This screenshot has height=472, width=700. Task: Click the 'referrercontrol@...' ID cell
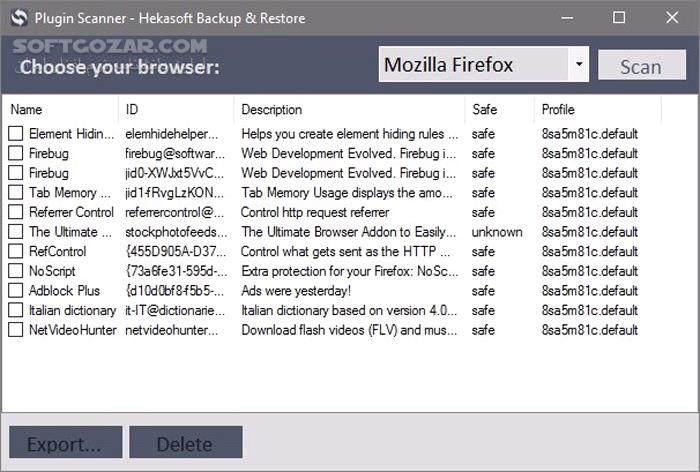tap(174, 212)
